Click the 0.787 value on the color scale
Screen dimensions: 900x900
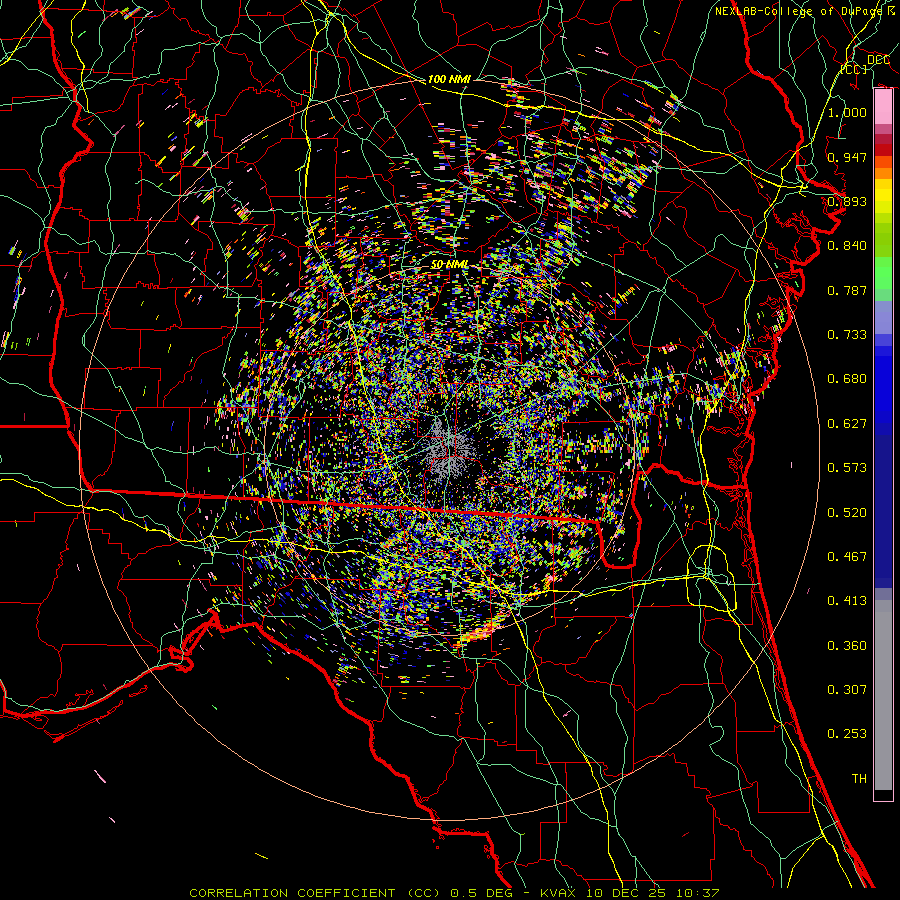(x=847, y=290)
